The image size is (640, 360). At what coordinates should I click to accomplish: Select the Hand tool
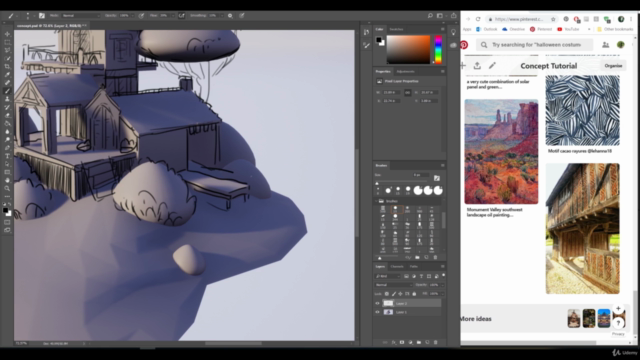click(x=7, y=180)
